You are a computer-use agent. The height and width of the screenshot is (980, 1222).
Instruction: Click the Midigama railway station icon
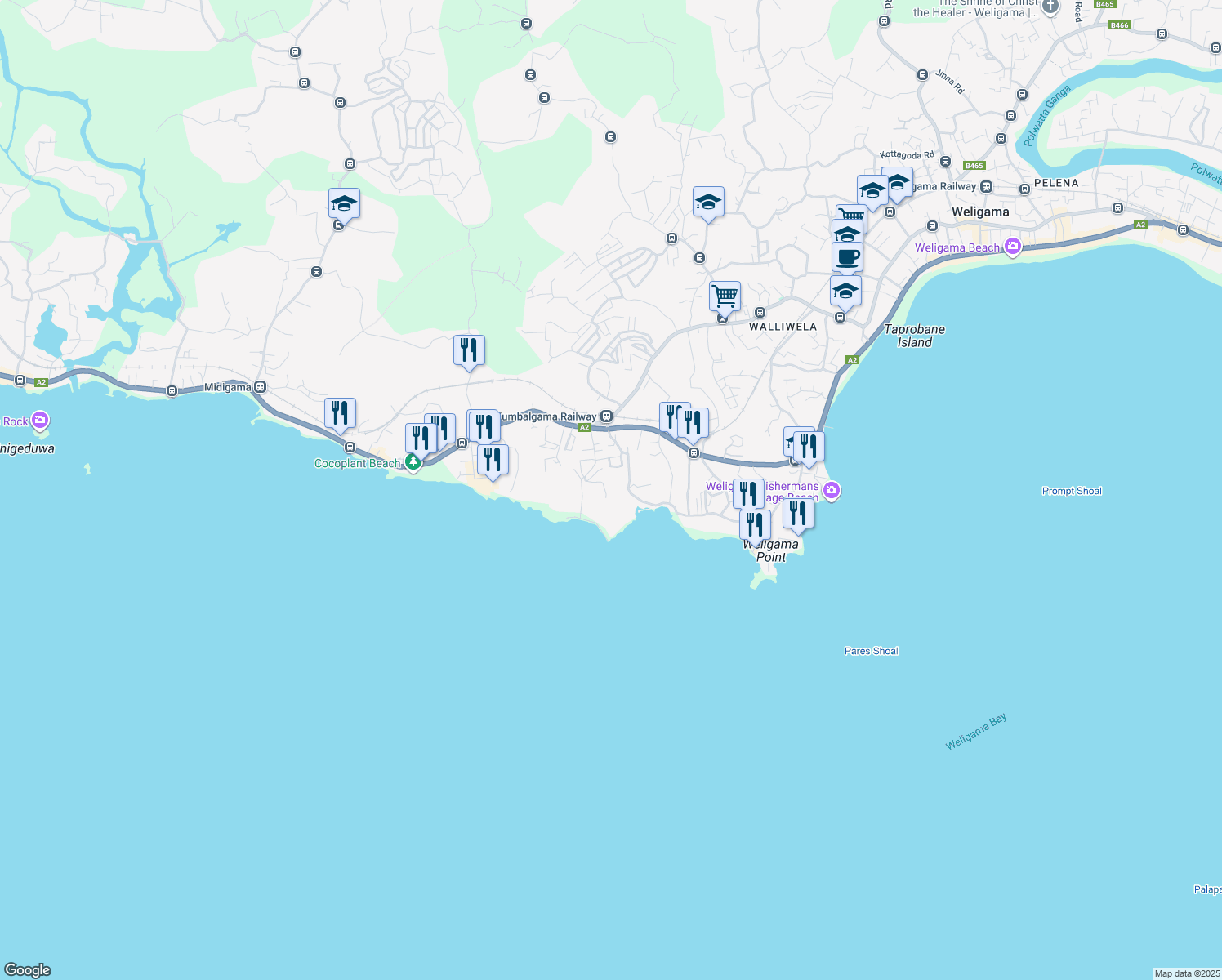[x=261, y=387]
